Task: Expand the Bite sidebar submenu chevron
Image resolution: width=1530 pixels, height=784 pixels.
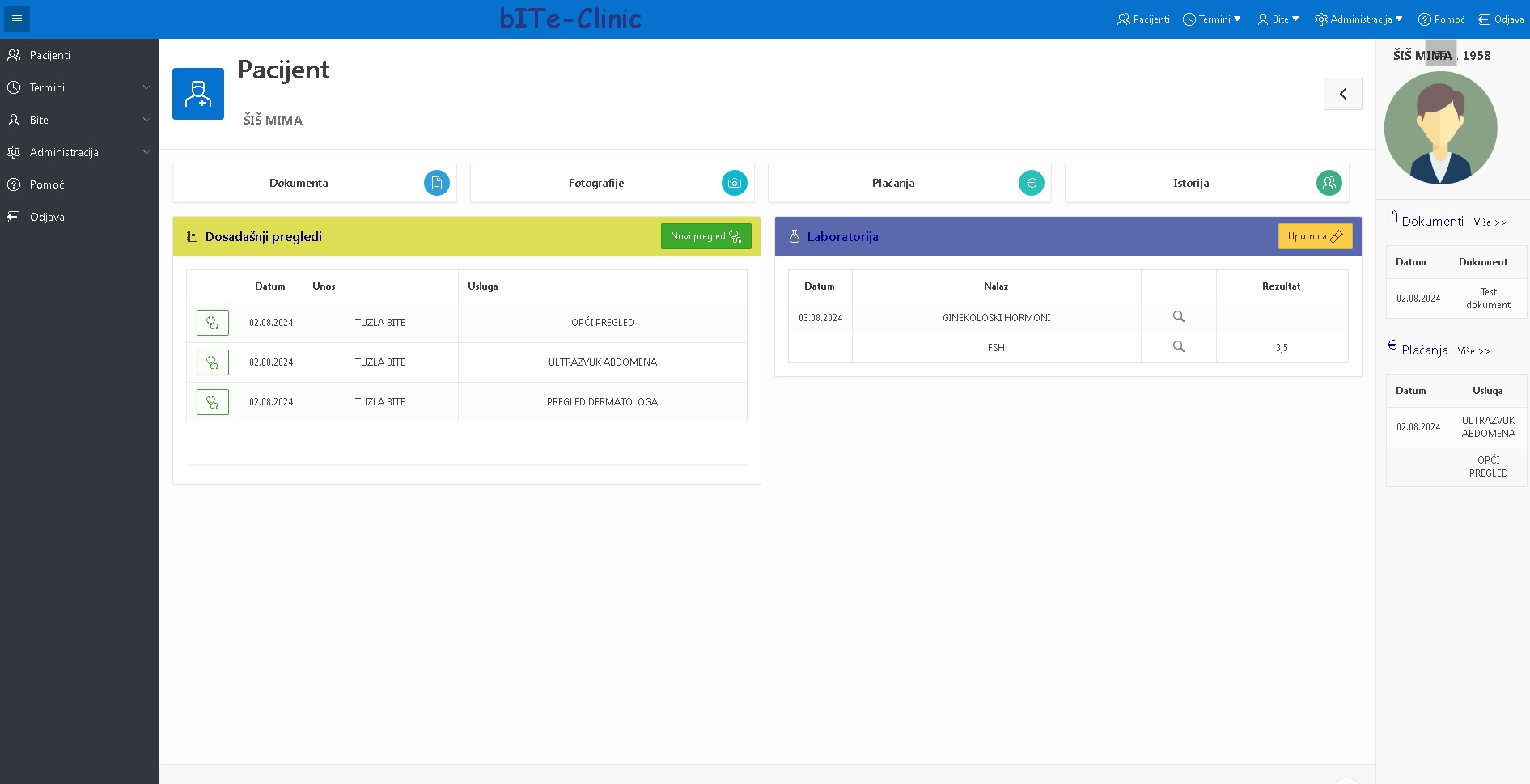Action: [x=146, y=120]
